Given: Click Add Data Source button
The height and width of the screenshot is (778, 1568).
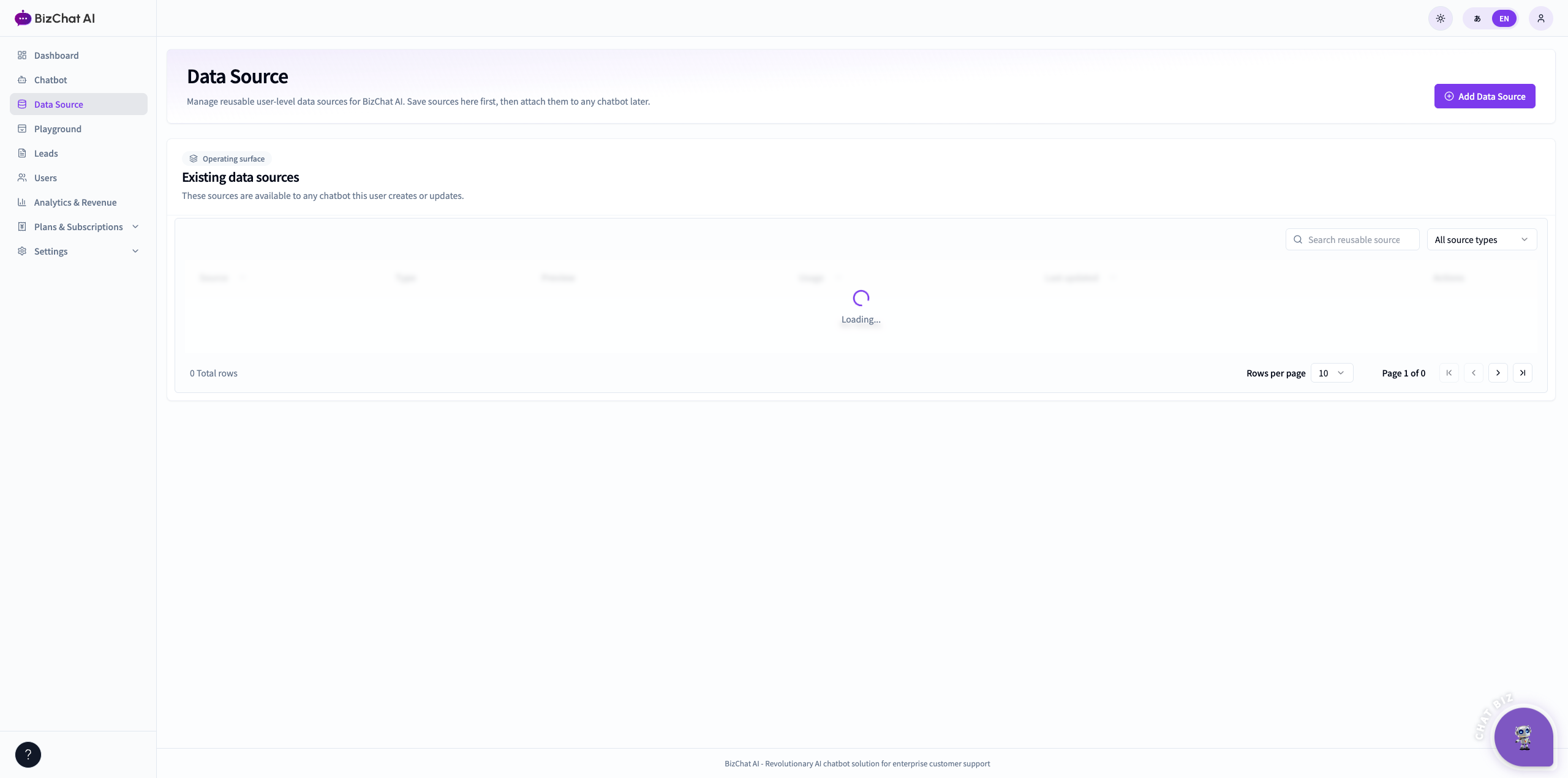Looking at the screenshot, I should 1485,96.
